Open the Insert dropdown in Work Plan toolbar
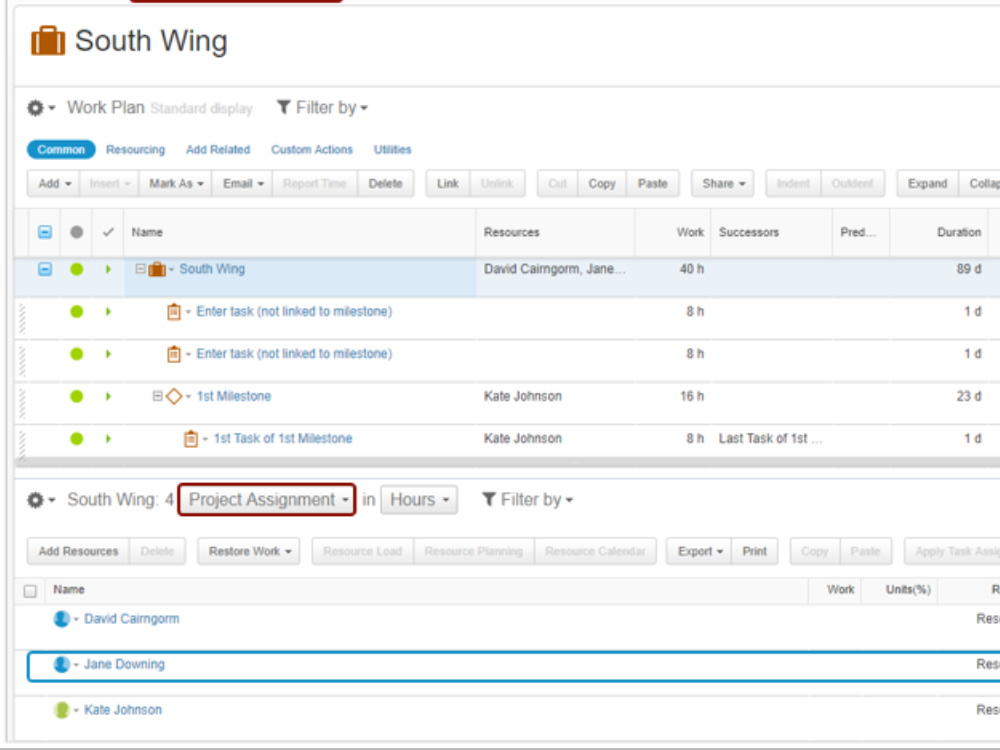 click(110, 184)
